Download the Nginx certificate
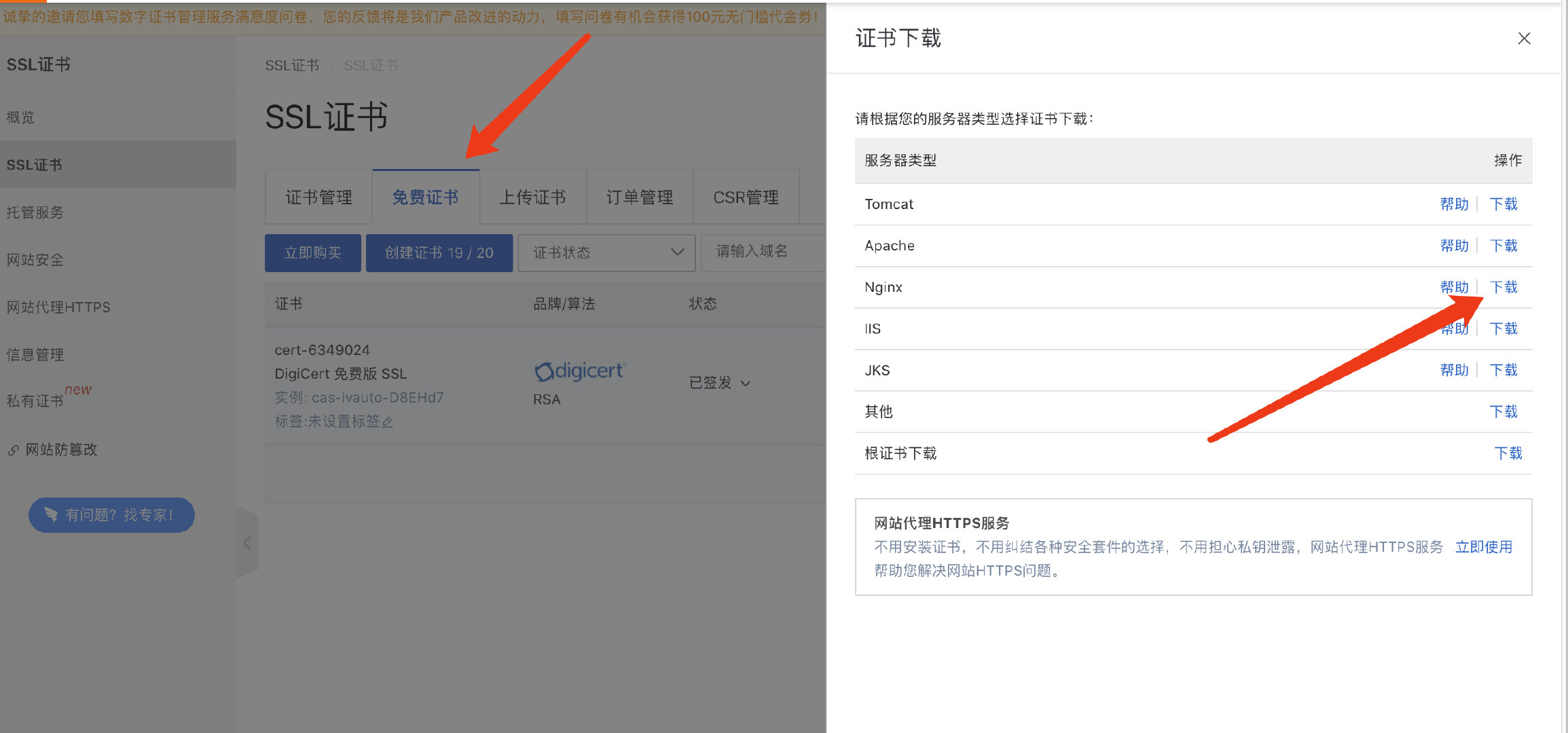 1503,287
